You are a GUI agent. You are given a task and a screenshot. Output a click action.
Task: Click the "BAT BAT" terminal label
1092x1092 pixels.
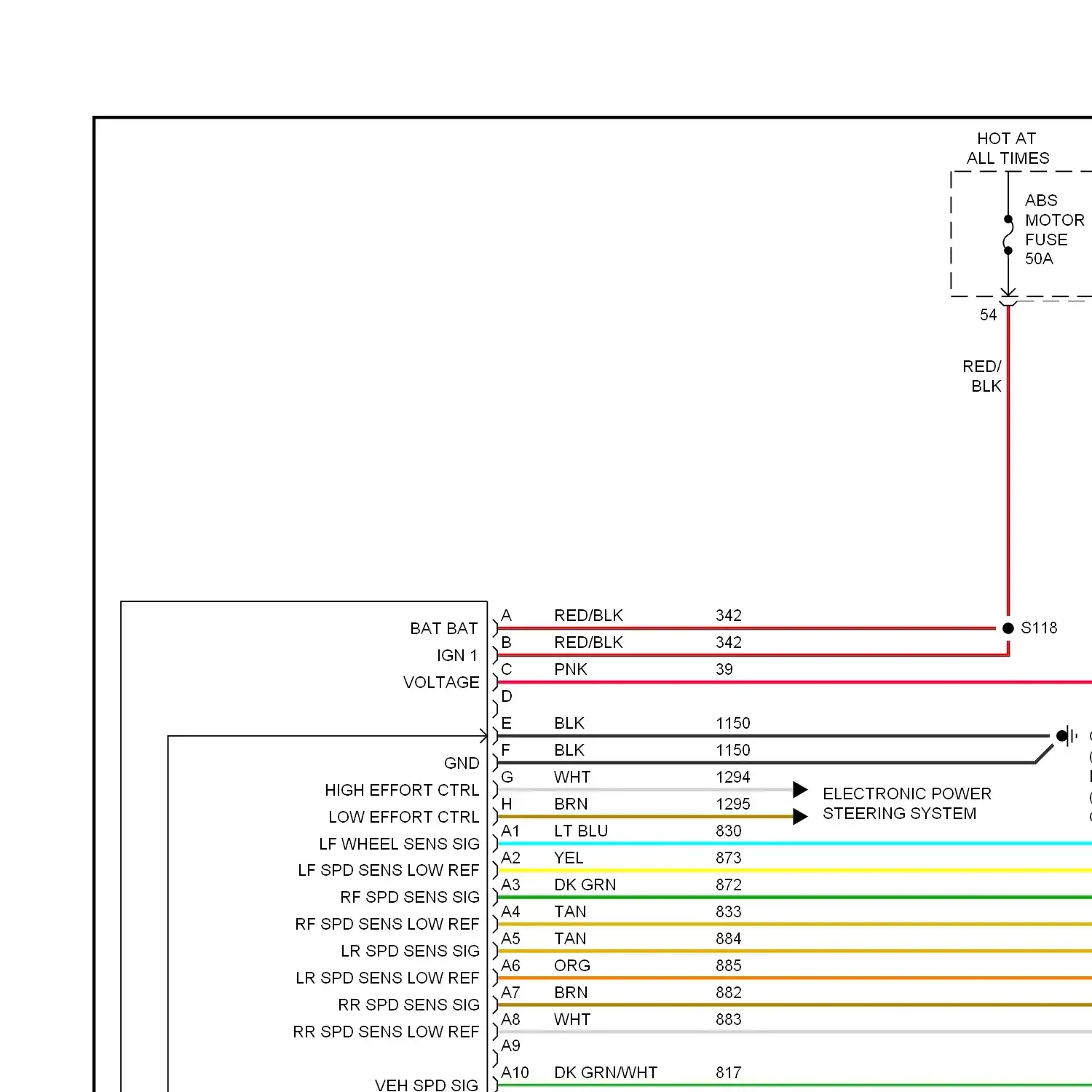tap(444, 629)
